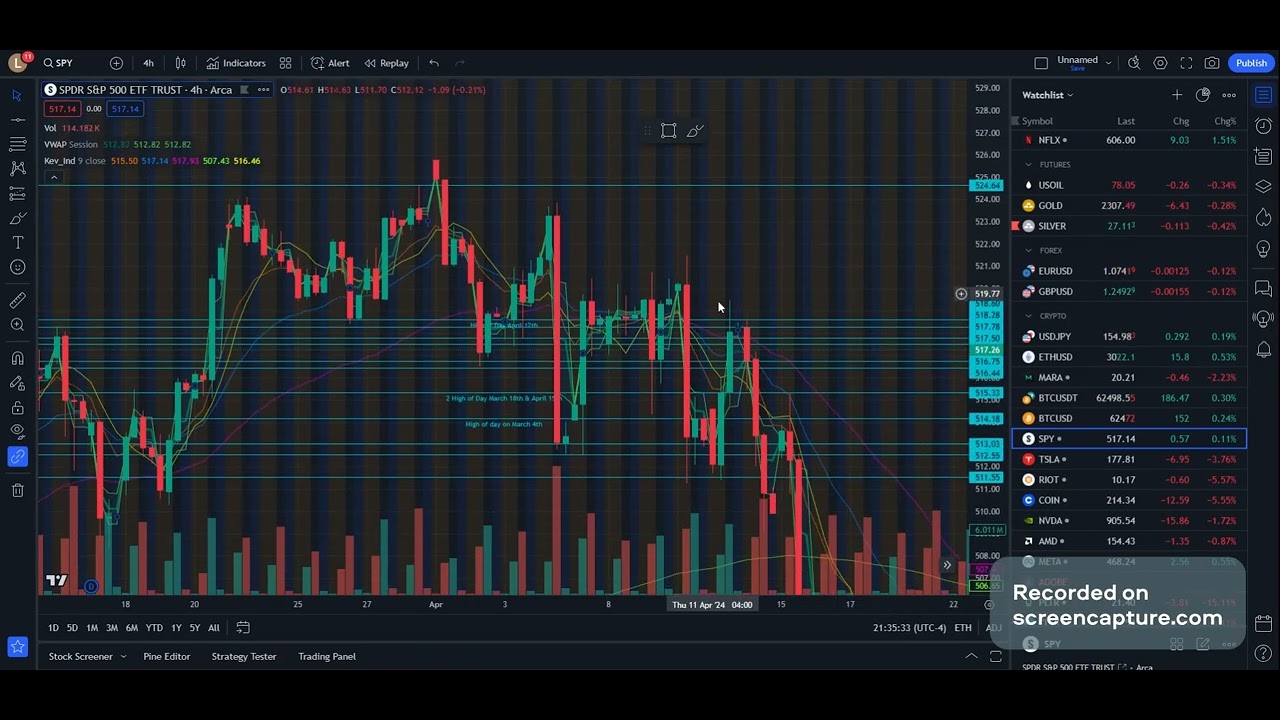This screenshot has width=1280, height=720.
Task: Open the Strategy Tester tab
Action: (244, 657)
